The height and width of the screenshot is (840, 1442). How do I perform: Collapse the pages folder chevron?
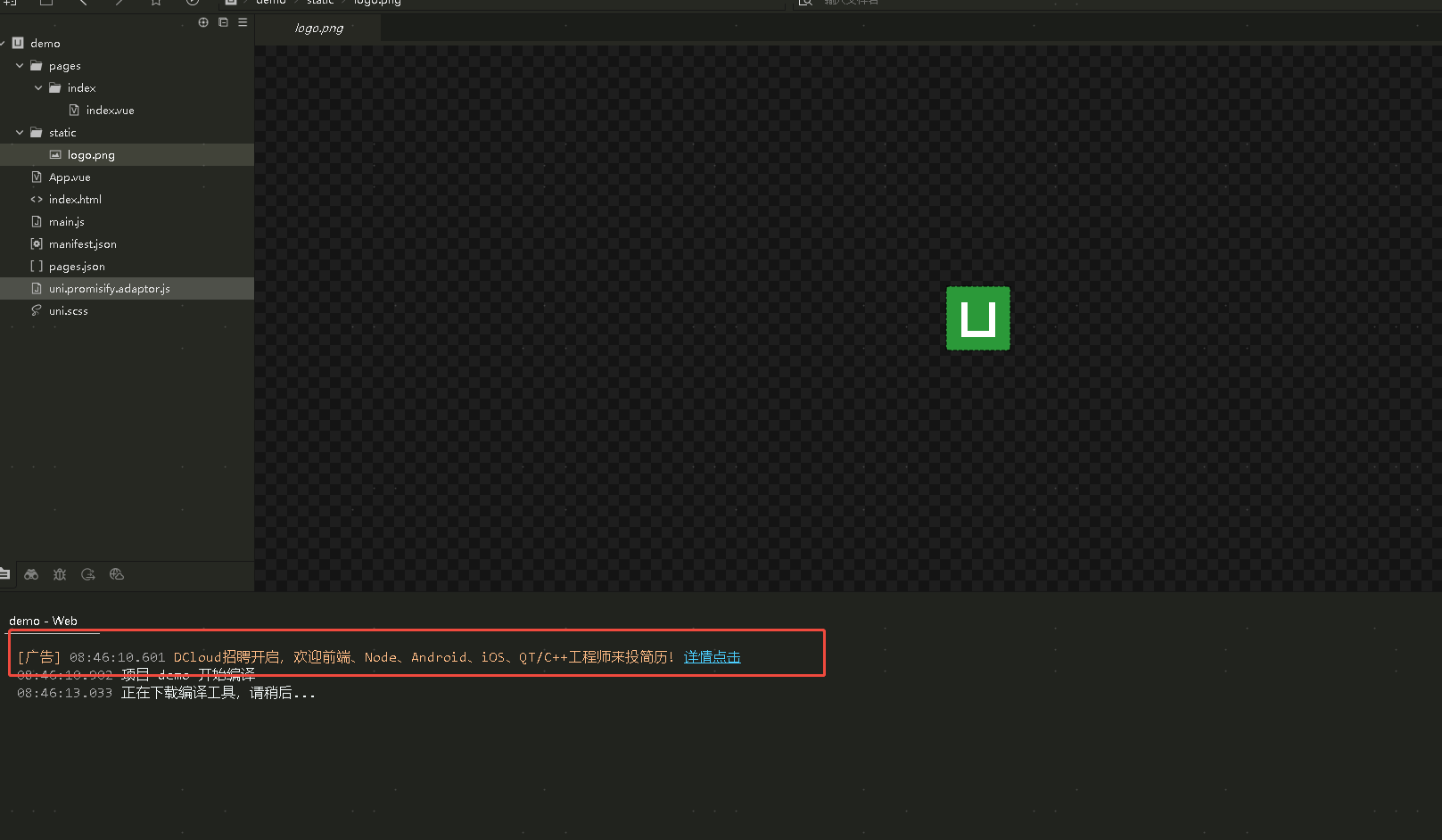point(20,65)
